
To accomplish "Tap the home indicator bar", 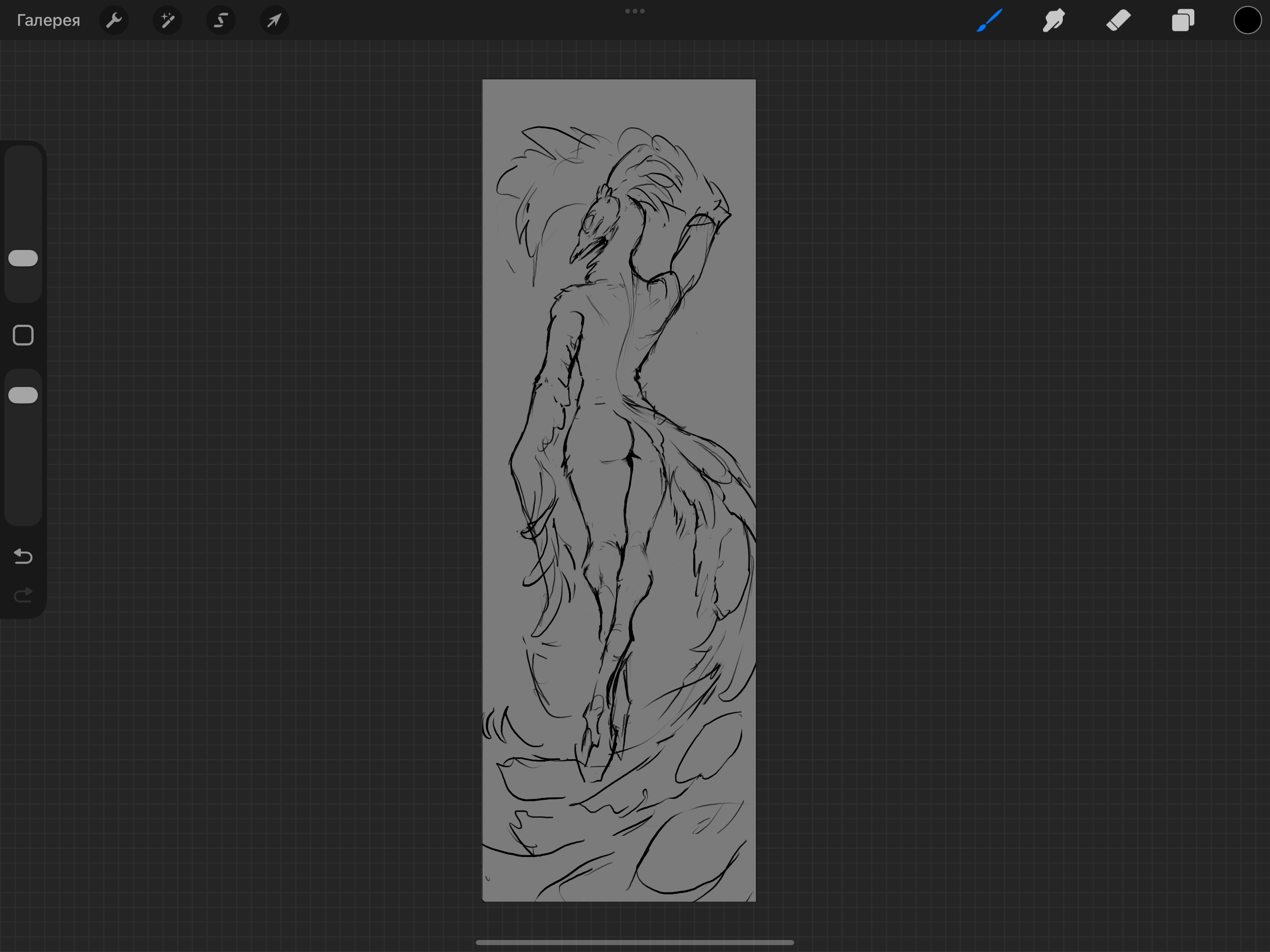I will 635,942.
